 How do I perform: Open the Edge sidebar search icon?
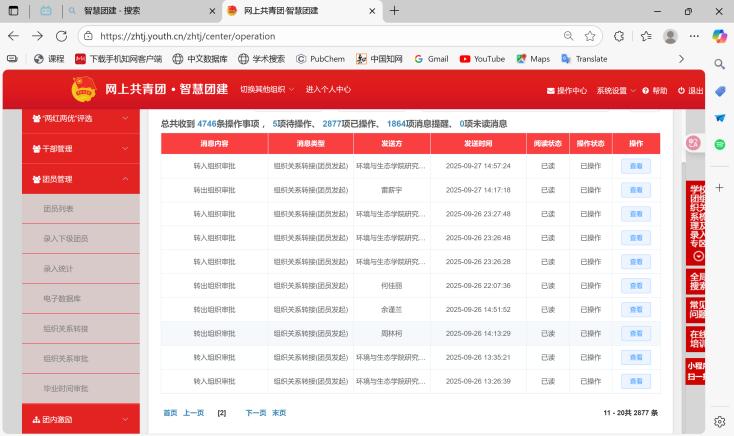(x=719, y=64)
